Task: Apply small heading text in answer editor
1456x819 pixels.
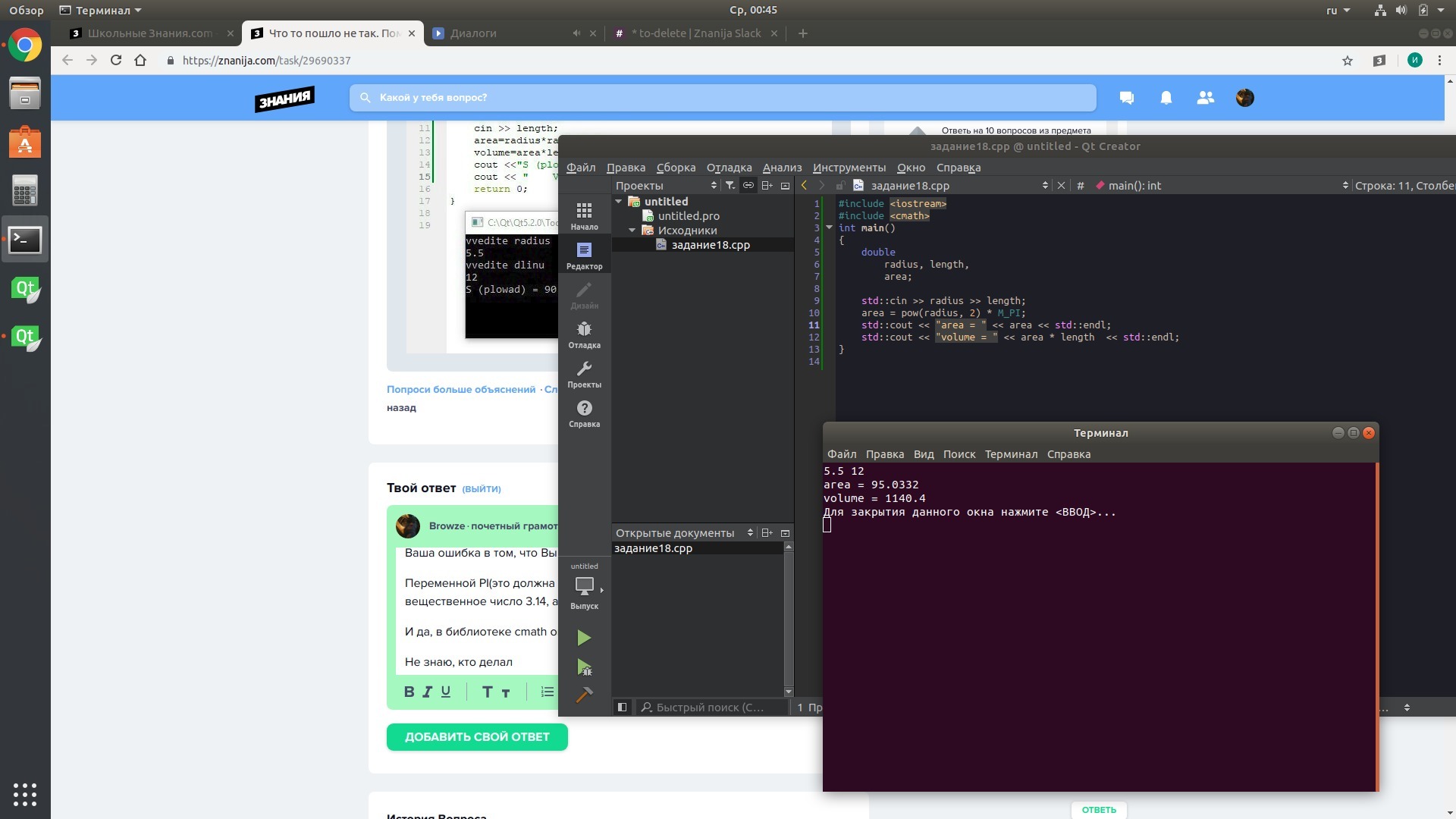Action: pyautogui.click(x=506, y=692)
